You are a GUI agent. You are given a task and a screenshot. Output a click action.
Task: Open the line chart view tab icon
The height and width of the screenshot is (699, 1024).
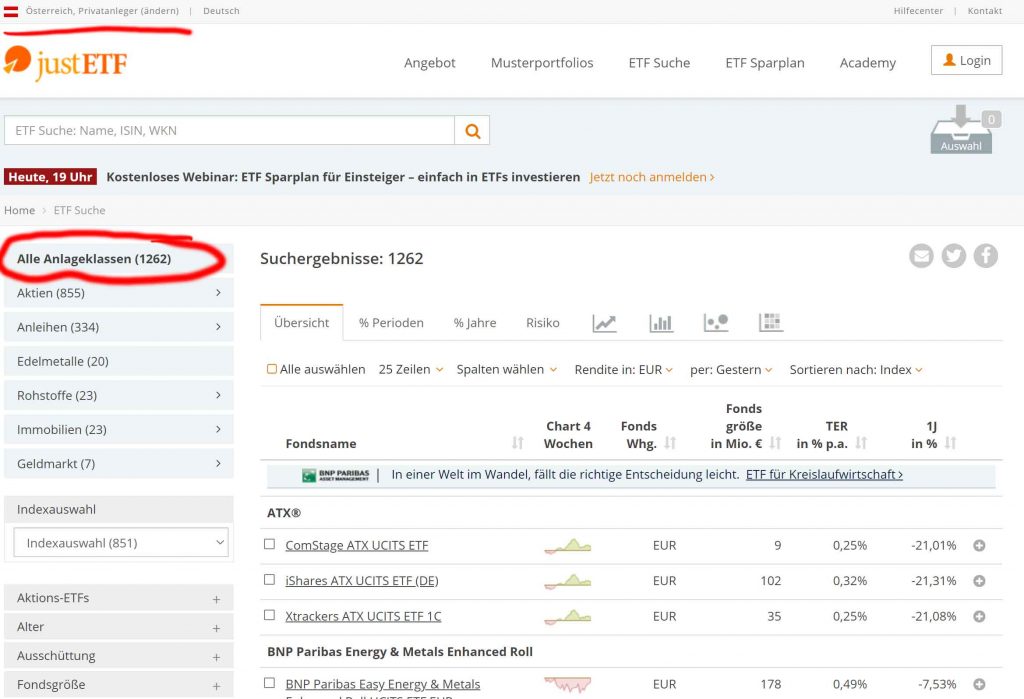pyautogui.click(x=604, y=323)
